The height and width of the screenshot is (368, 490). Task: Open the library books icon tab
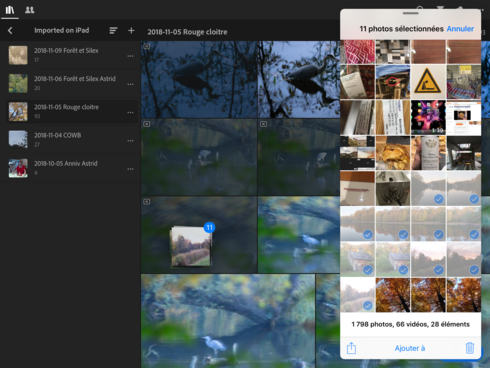click(10, 10)
